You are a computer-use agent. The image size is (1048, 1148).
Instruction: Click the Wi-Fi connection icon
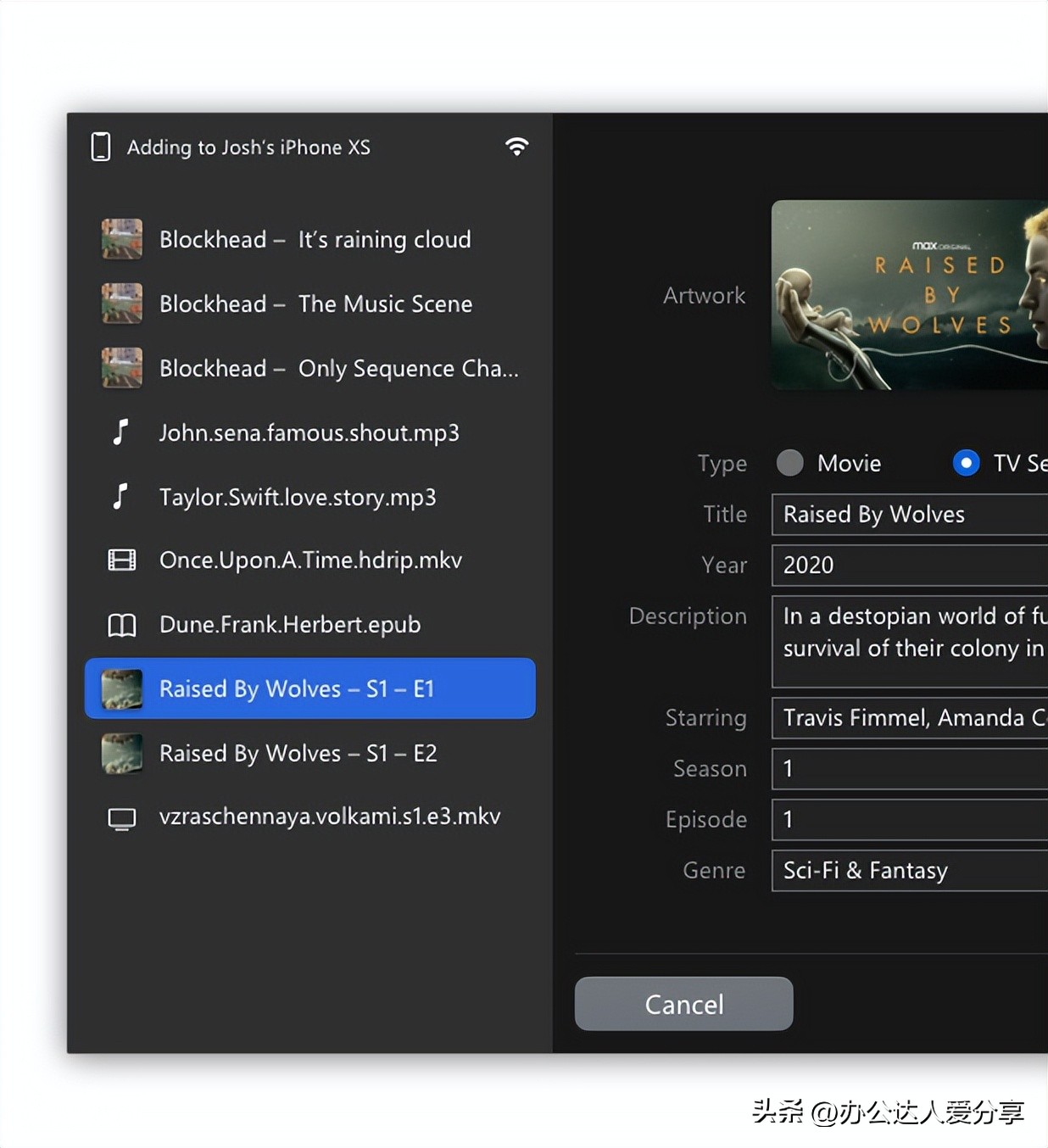point(516,147)
